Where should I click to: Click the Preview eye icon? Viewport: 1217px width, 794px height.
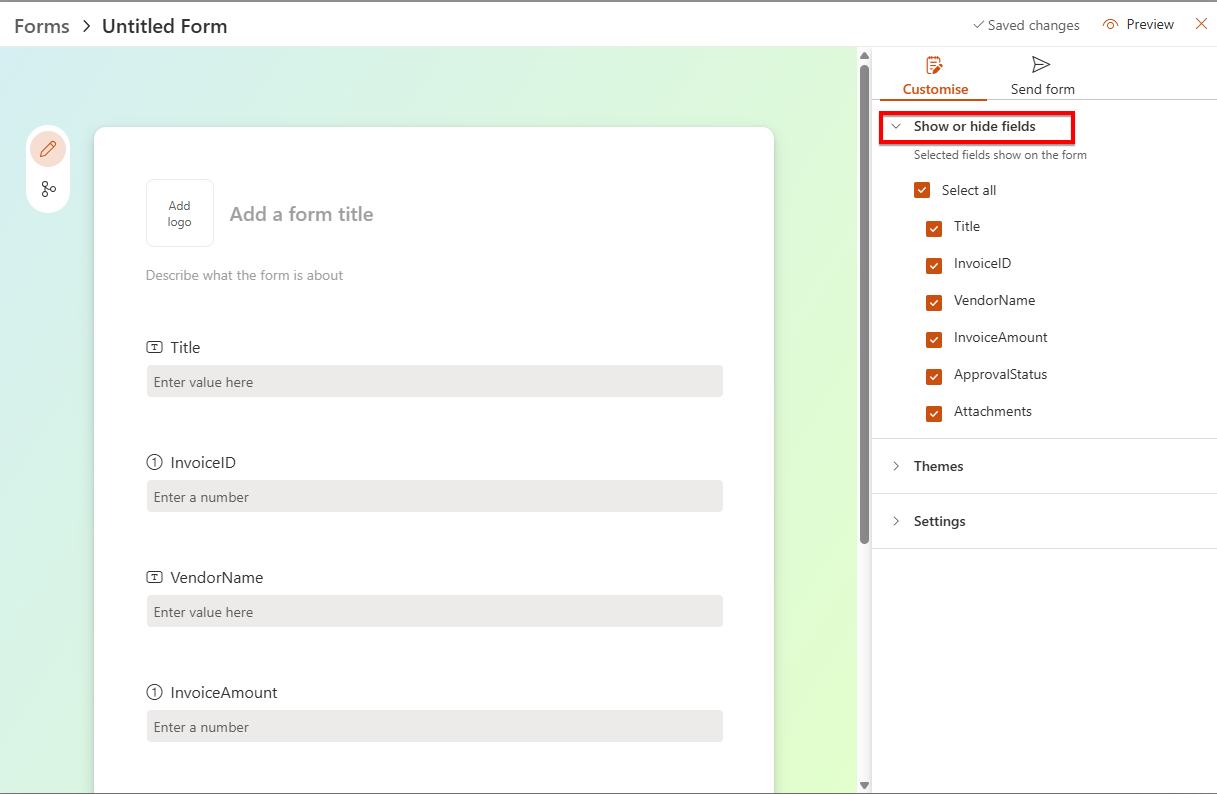click(x=1110, y=25)
